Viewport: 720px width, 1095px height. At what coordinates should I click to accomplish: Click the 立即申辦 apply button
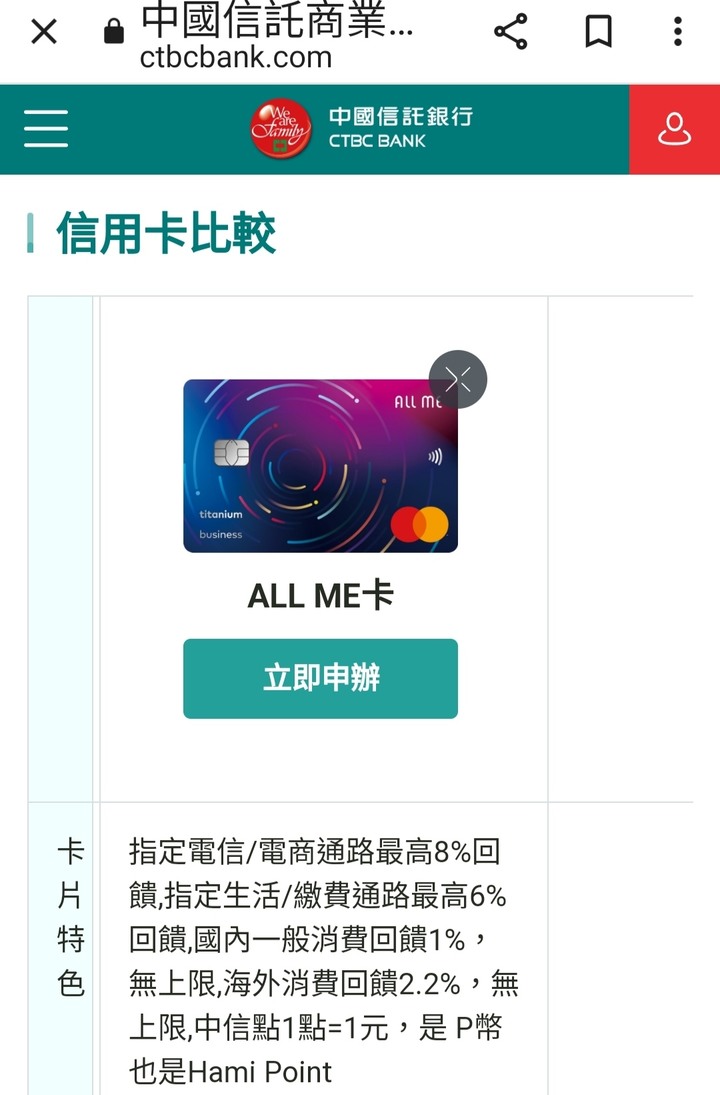click(x=321, y=678)
